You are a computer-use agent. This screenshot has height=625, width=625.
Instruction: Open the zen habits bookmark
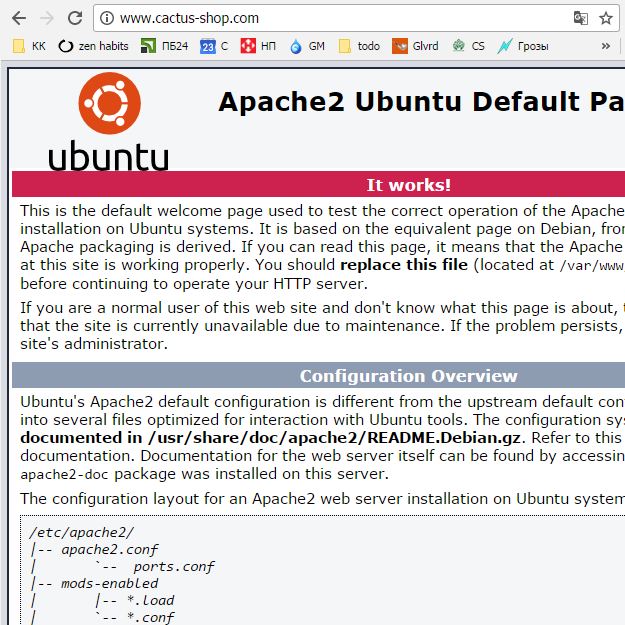click(93, 46)
